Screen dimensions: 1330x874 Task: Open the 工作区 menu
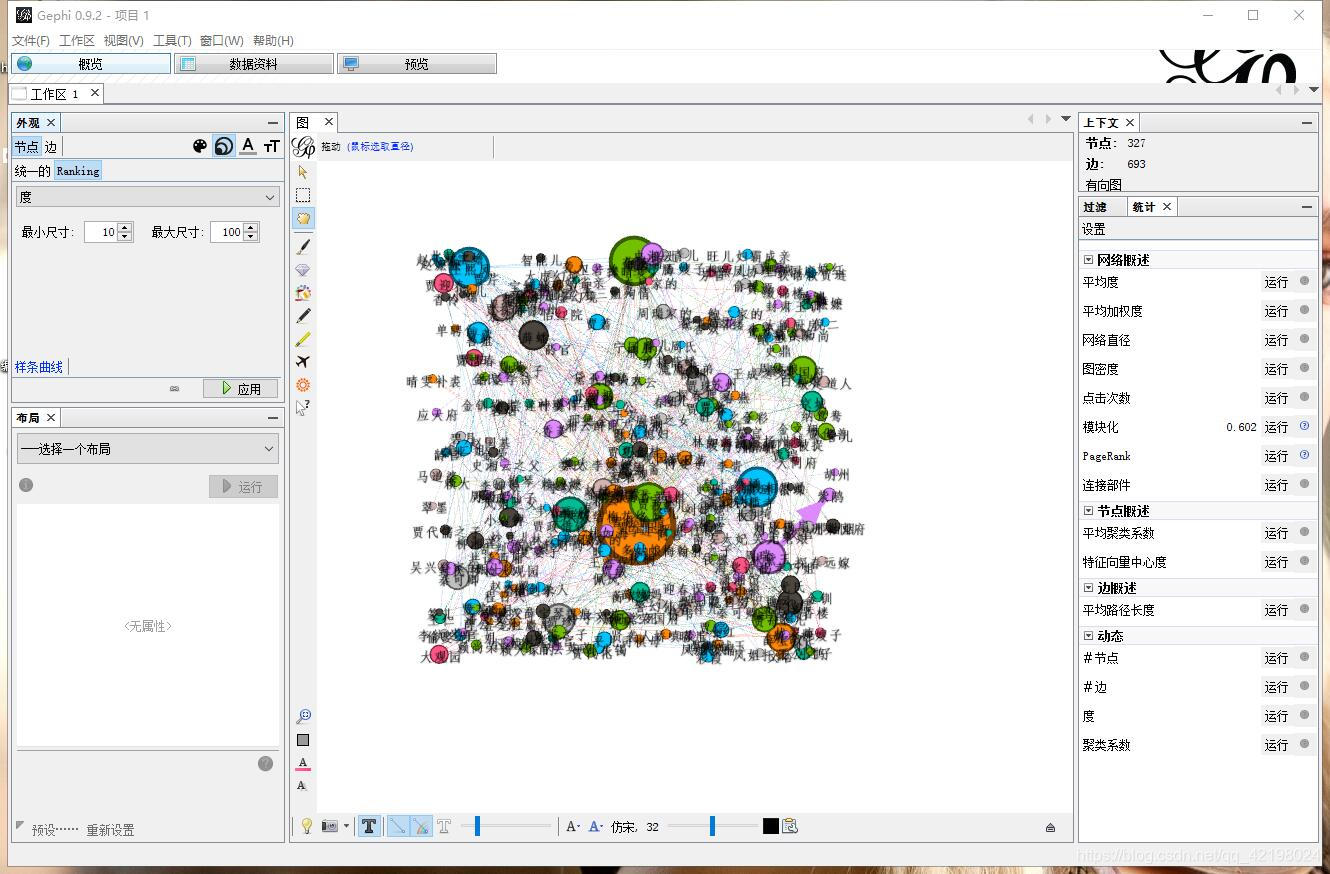pos(76,40)
